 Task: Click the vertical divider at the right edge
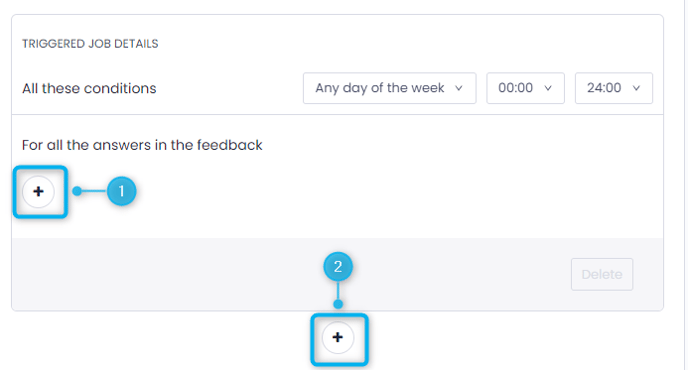684,185
